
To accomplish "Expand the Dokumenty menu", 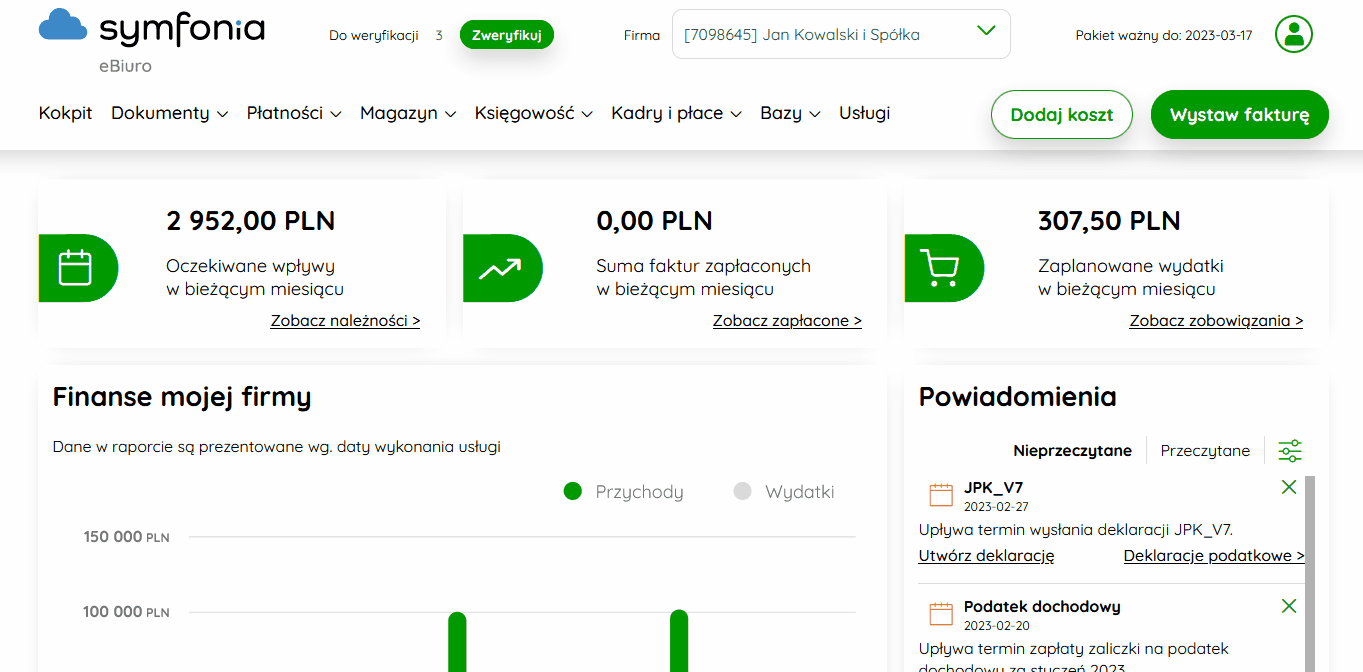I will coord(169,113).
